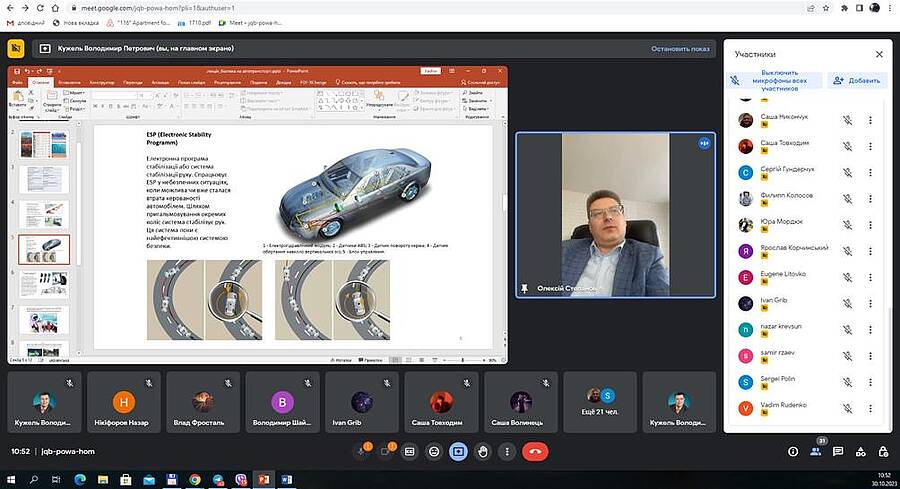Open three-dot menu for Ivan Grib
The width and height of the screenshot is (900, 489).
coord(870,302)
